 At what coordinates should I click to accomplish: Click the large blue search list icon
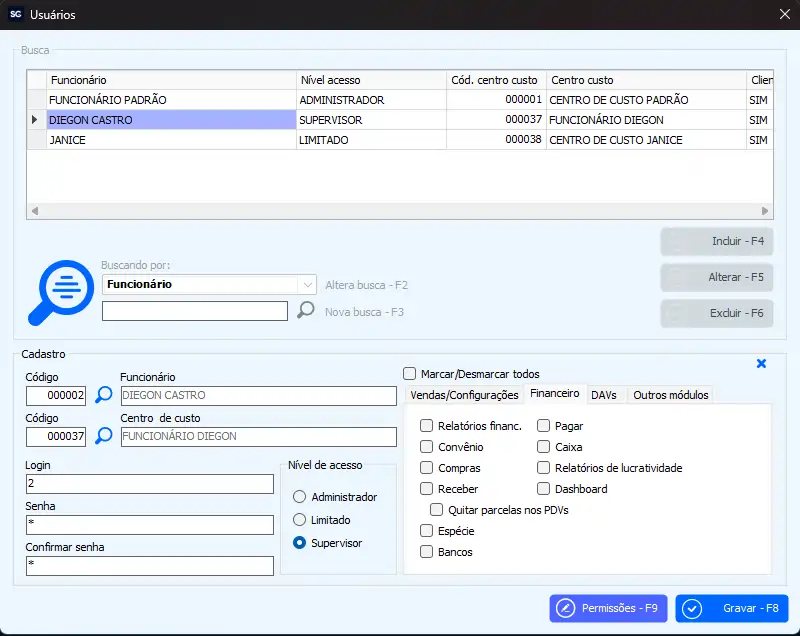point(59,292)
